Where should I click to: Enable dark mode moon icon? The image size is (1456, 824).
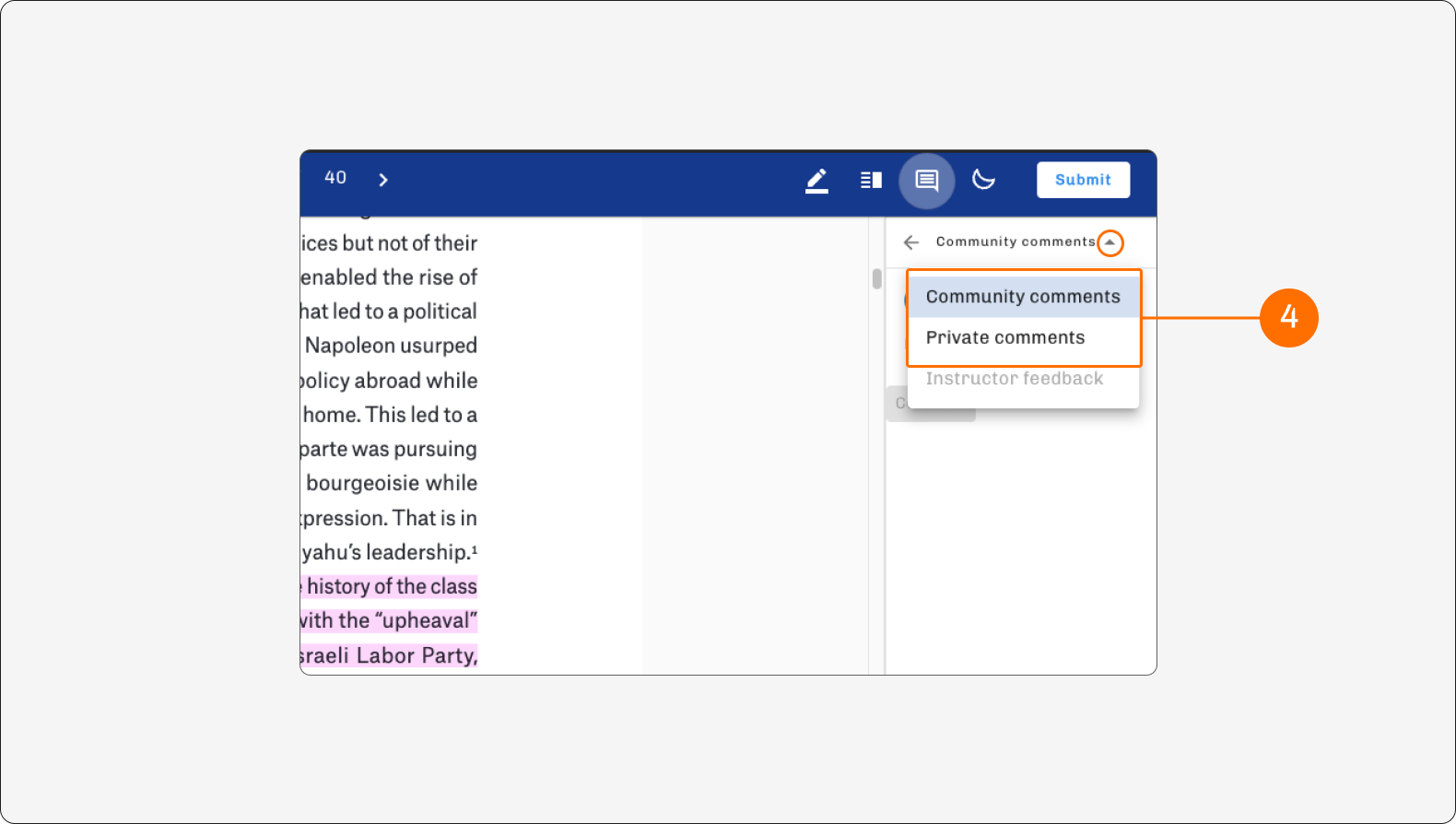pos(983,179)
